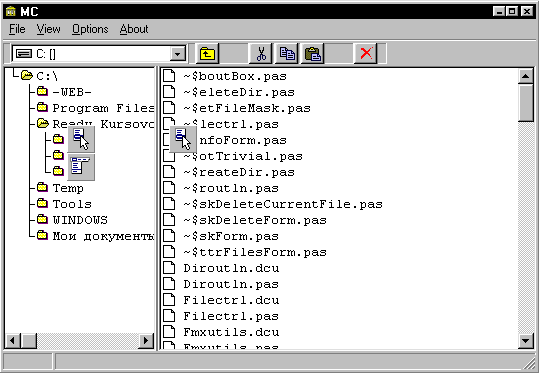This screenshot has height=373, width=539.
Task: Open the File menu
Action: pos(17,29)
